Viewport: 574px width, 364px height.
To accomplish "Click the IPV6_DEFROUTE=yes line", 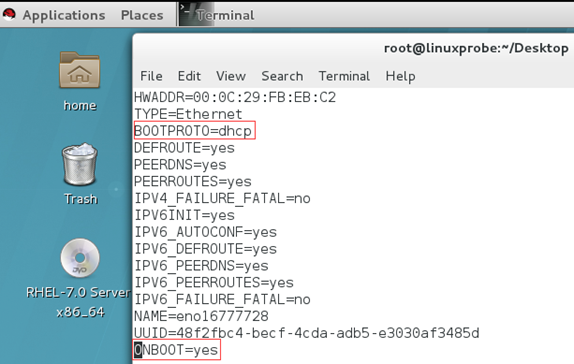I will coord(205,249).
